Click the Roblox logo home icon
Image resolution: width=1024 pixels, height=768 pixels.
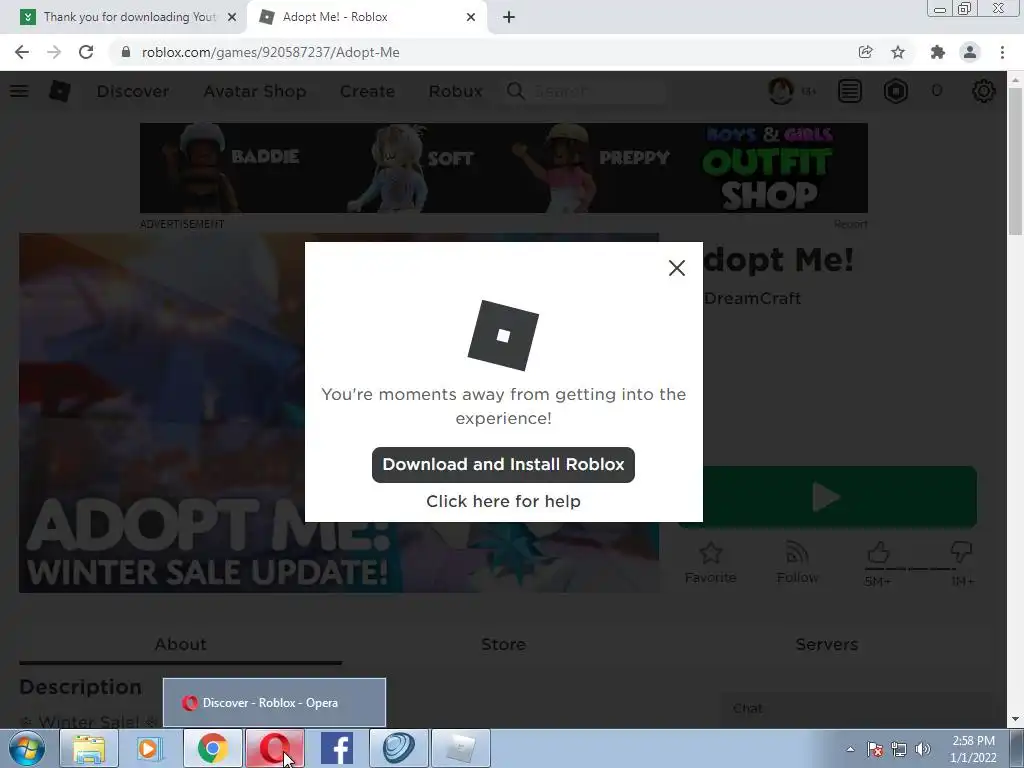60,91
